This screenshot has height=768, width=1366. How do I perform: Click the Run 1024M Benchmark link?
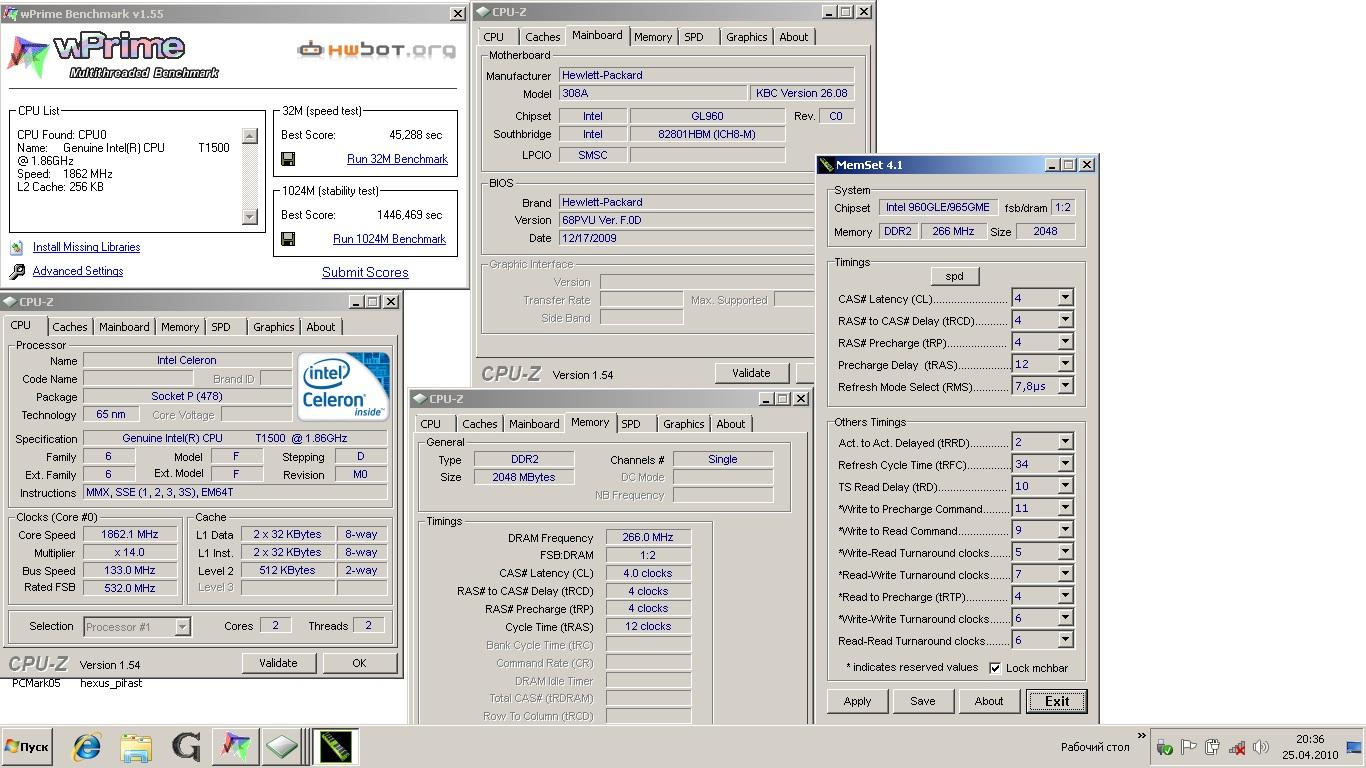[x=389, y=239]
